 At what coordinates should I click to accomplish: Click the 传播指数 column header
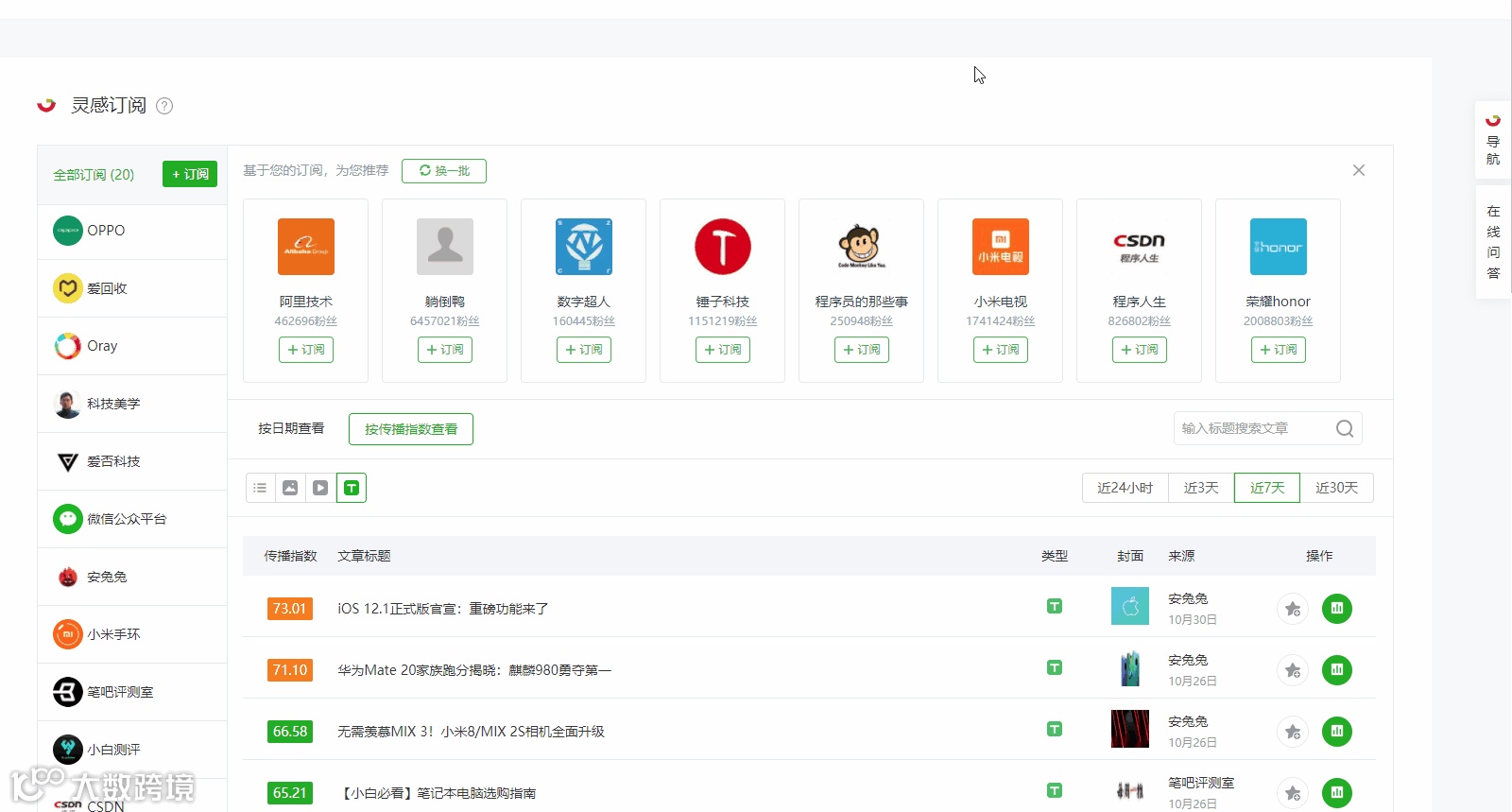290,556
